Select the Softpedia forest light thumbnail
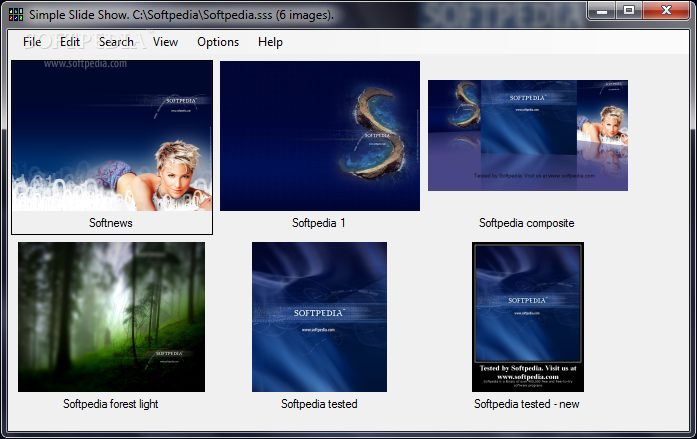697x439 pixels. [112, 317]
